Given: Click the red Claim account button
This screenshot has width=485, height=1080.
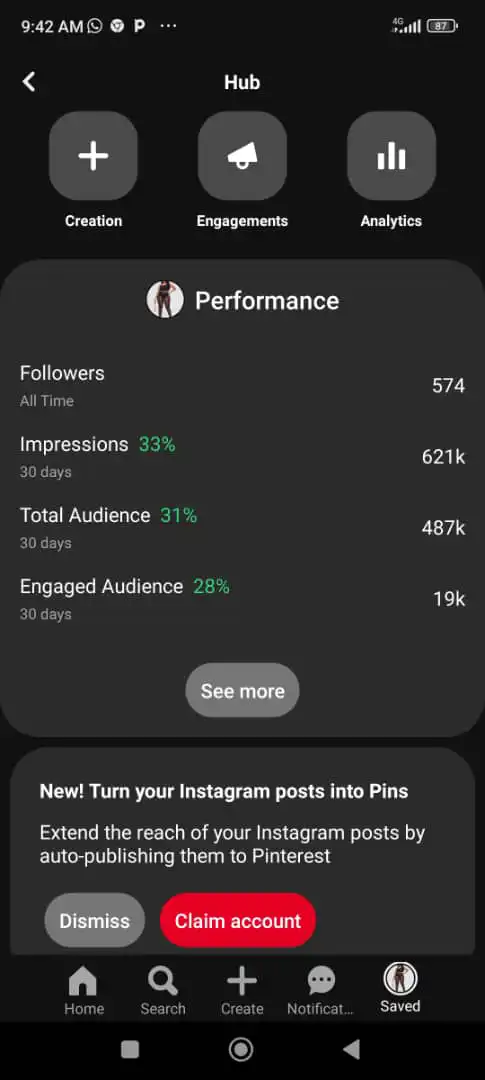Looking at the screenshot, I should [x=238, y=920].
